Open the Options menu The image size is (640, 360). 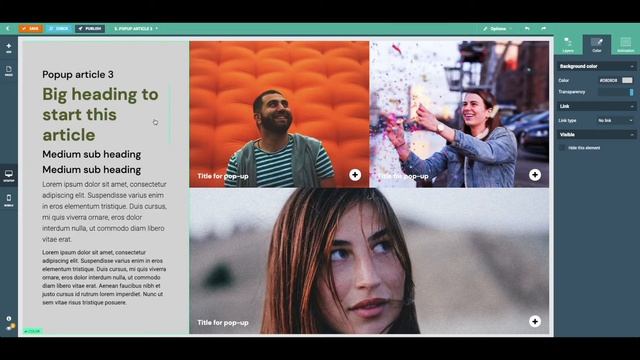point(497,29)
